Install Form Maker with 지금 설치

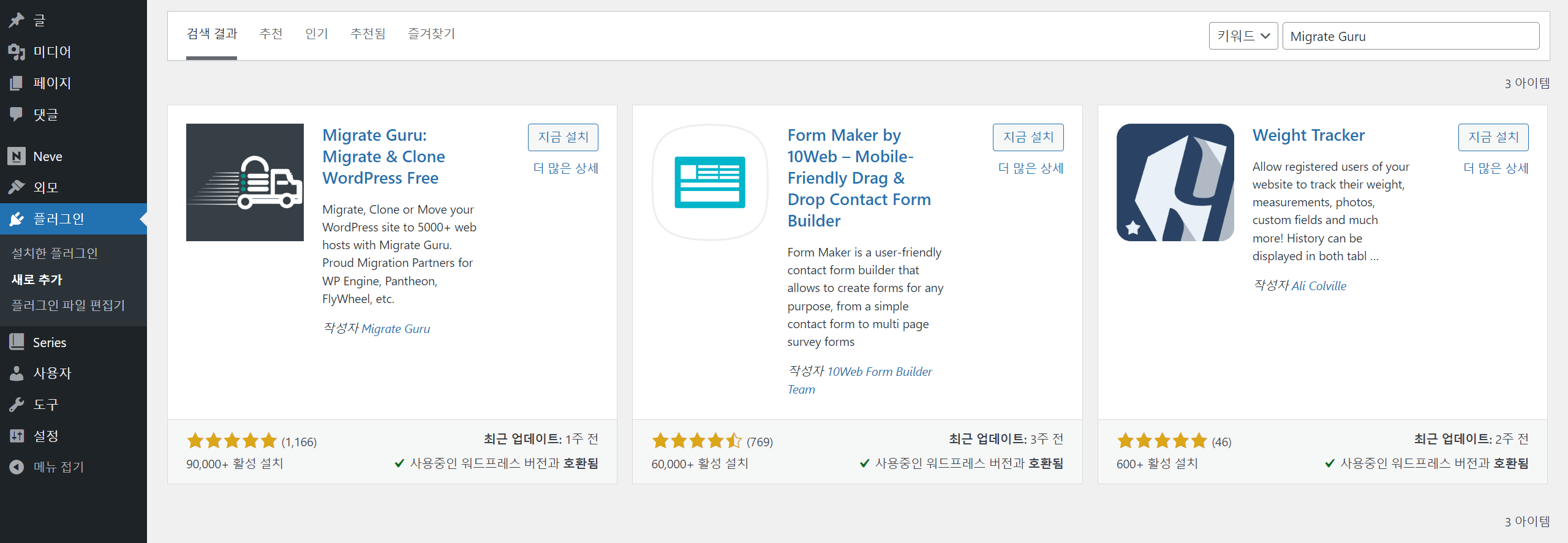[1028, 137]
